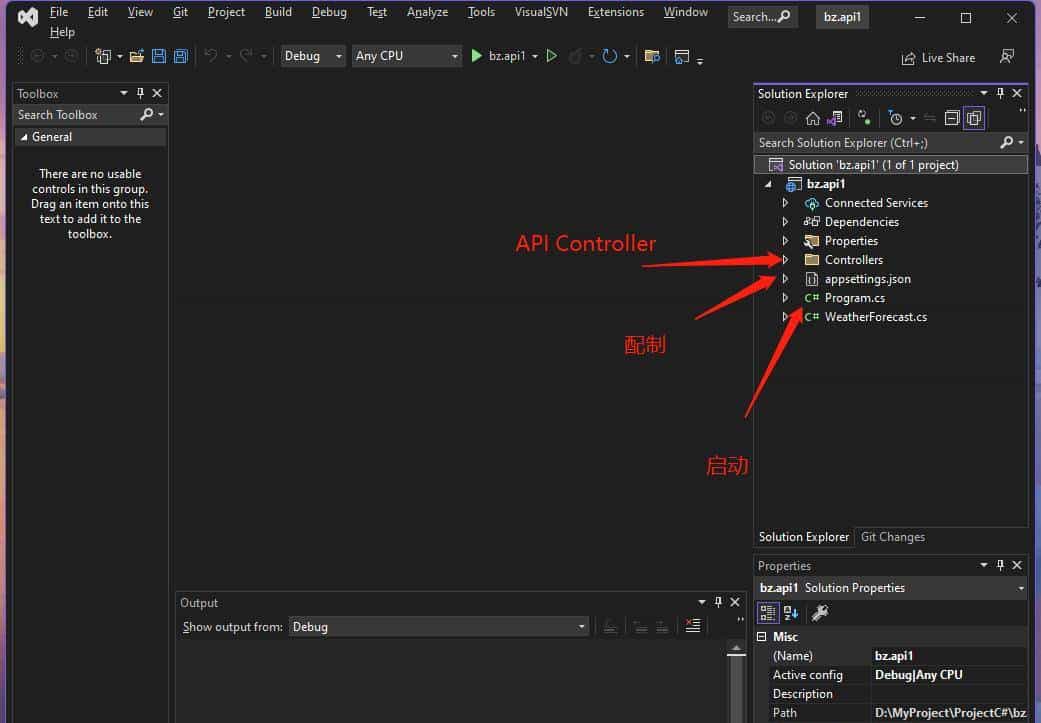This screenshot has width=1041, height=723.
Task: Click the Undo toolbar icon
Action: [210, 56]
